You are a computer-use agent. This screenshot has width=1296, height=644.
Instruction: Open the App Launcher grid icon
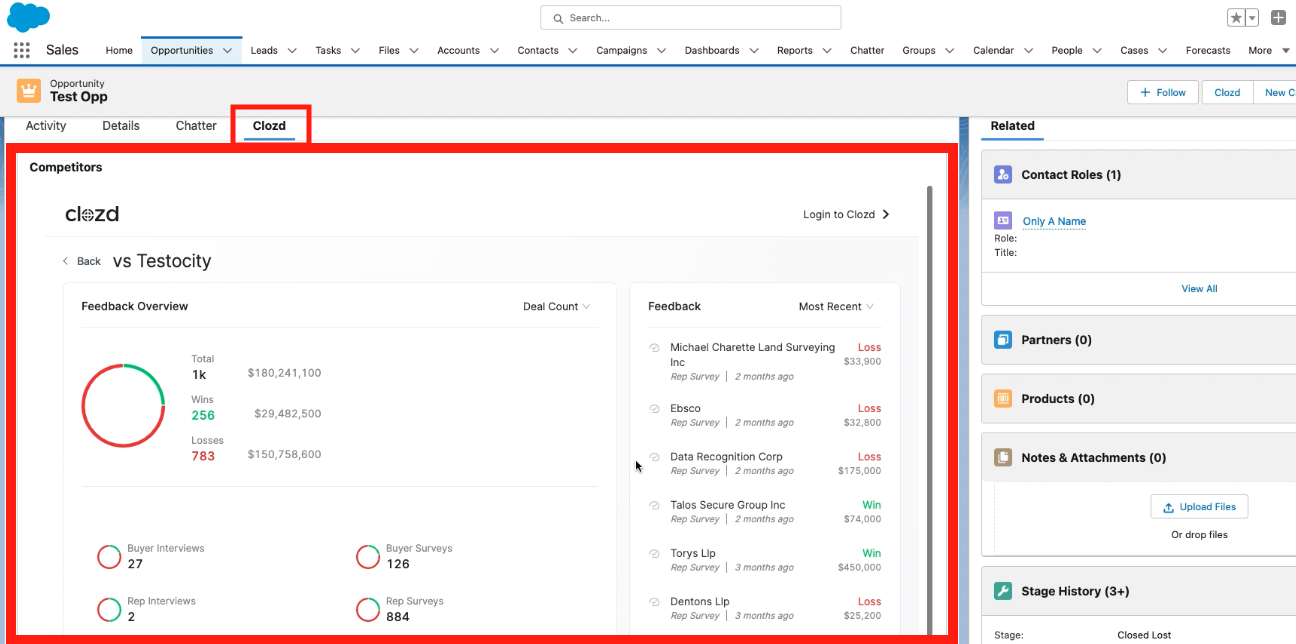coord(21,50)
